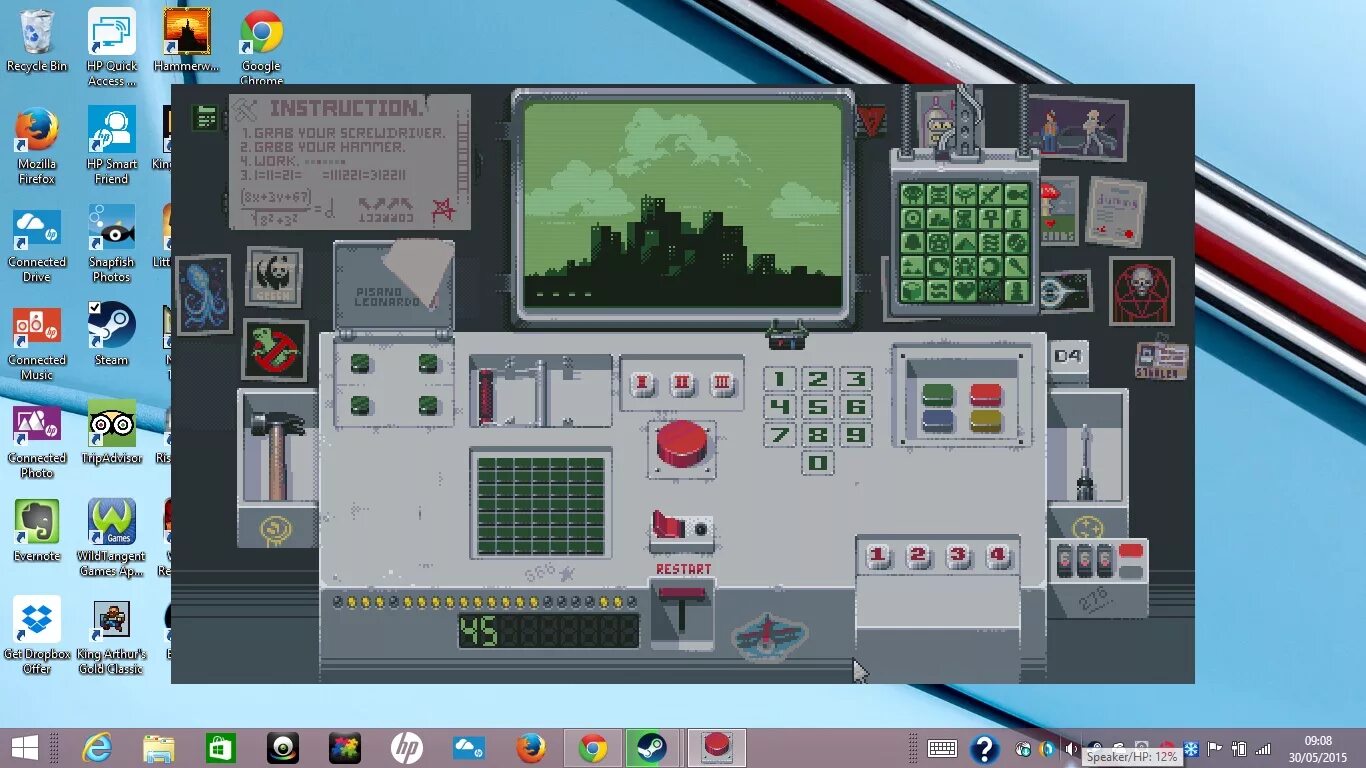Click the panda poster

[x=274, y=277]
